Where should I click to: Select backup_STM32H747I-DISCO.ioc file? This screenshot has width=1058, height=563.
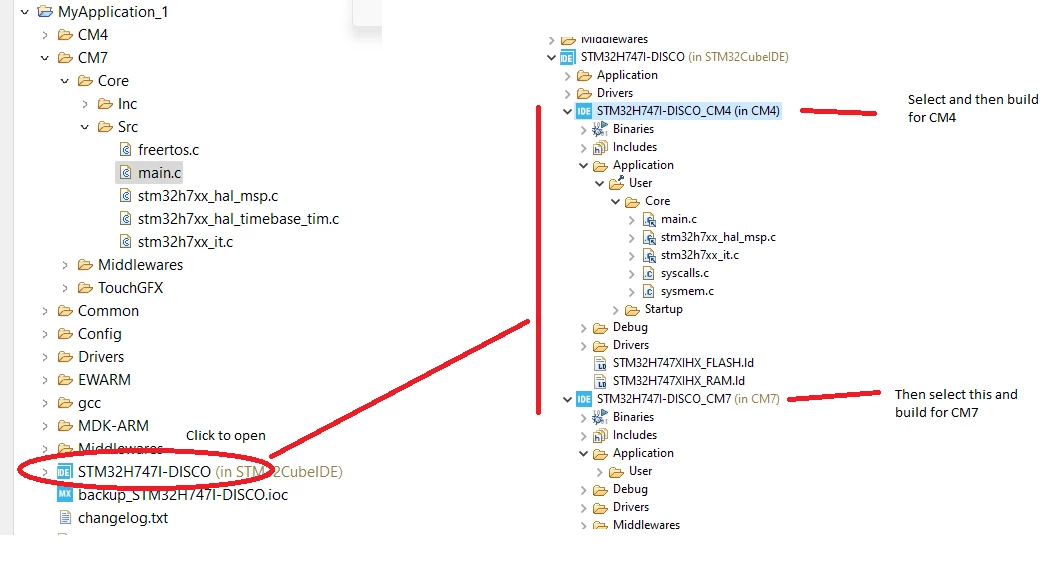click(x=183, y=495)
